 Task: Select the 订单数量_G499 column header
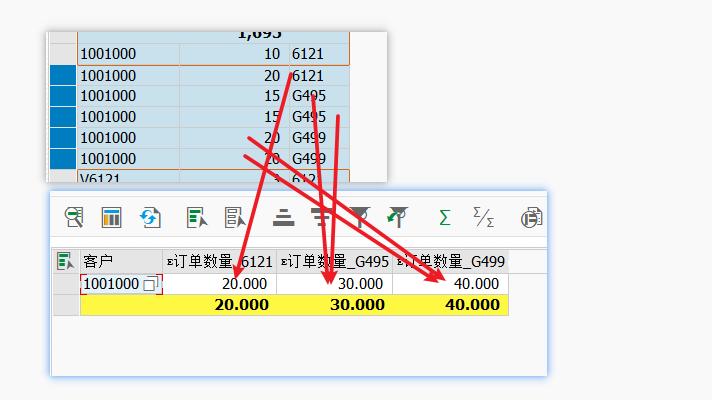pos(451,262)
